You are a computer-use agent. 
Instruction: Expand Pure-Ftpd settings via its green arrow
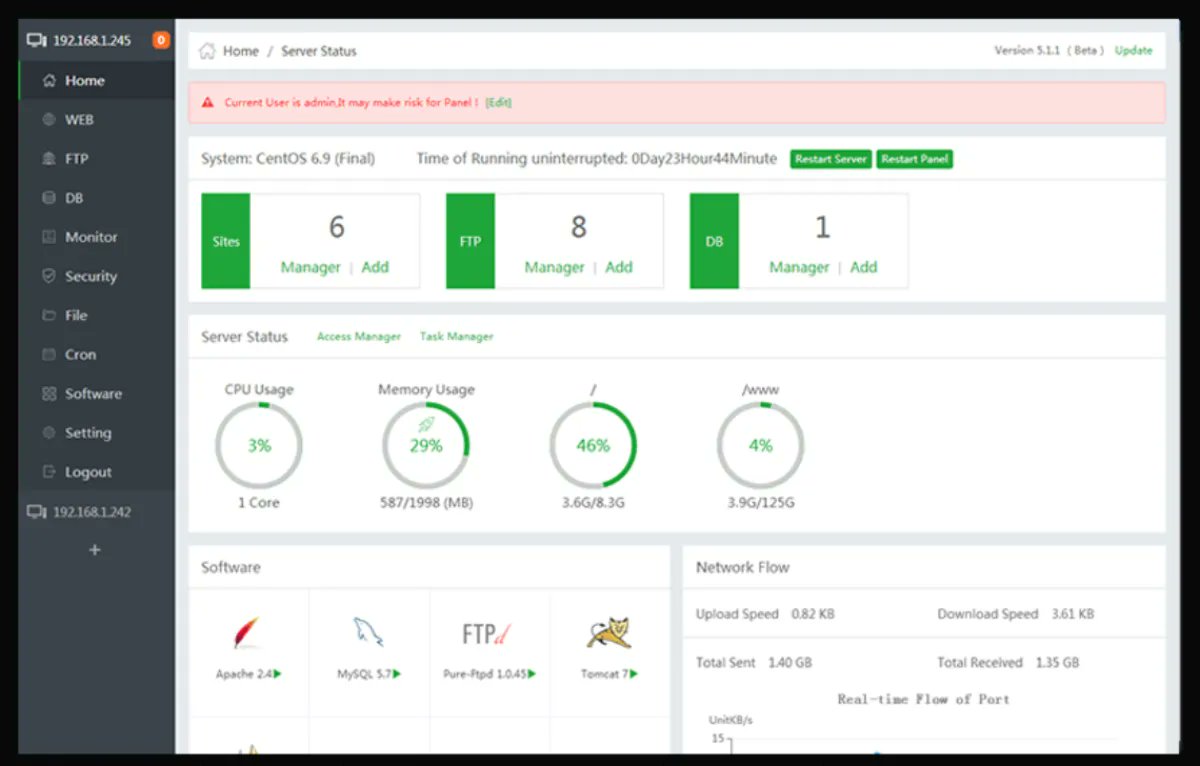532,674
